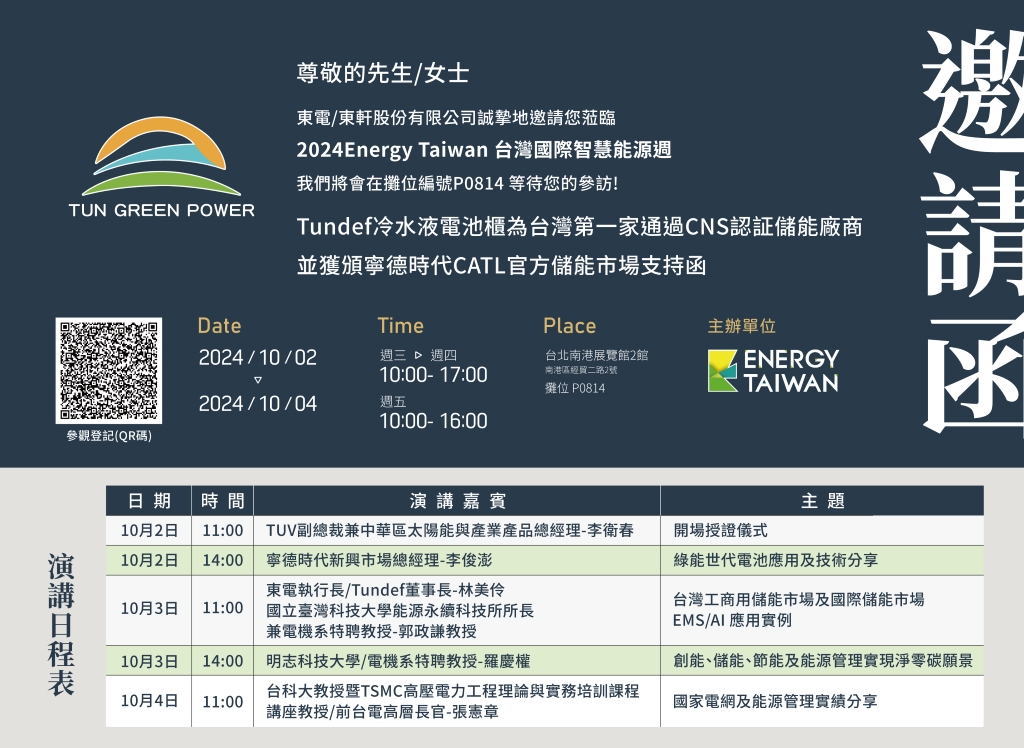This screenshot has width=1024, height=748.
Task: Click the 10月4日 date cell
Action: coord(149,702)
